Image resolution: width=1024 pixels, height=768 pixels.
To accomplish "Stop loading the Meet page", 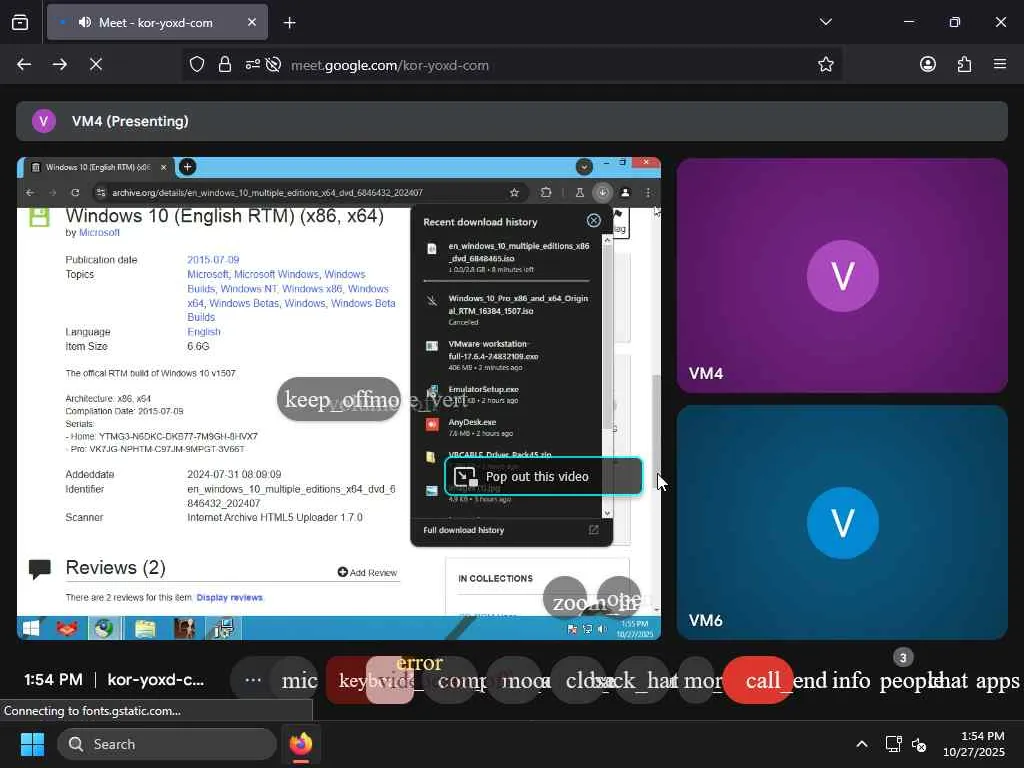I will (x=95, y=64).
